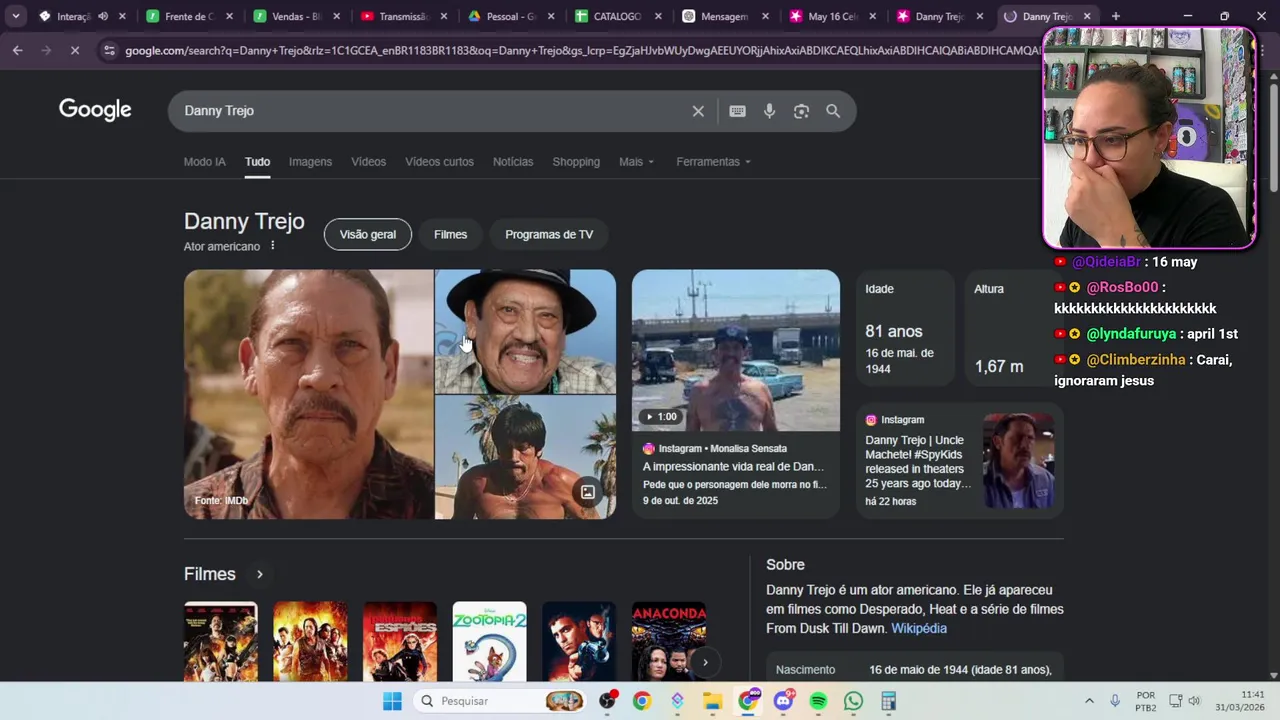Click the Windows taskbar Pesquisar search box
1280x720 pixels.
[500, 701]
